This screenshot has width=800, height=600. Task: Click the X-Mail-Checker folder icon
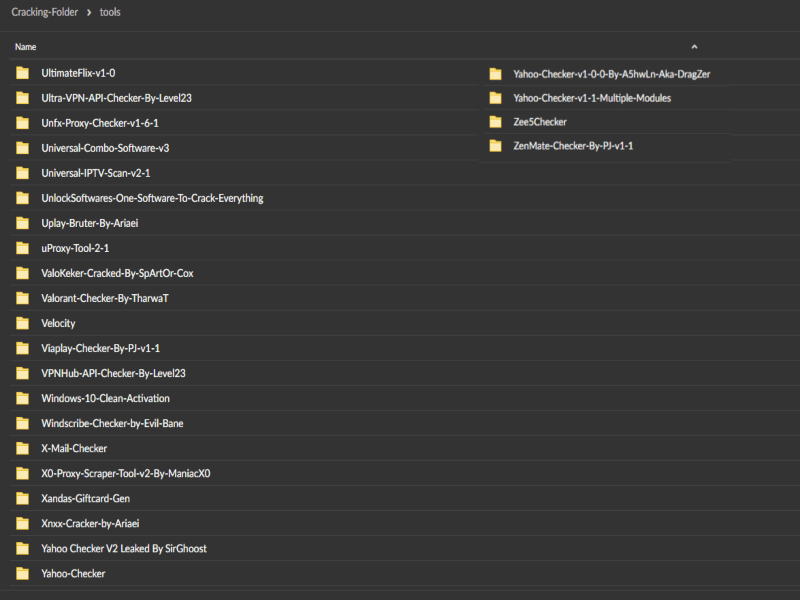pos(22,448)
